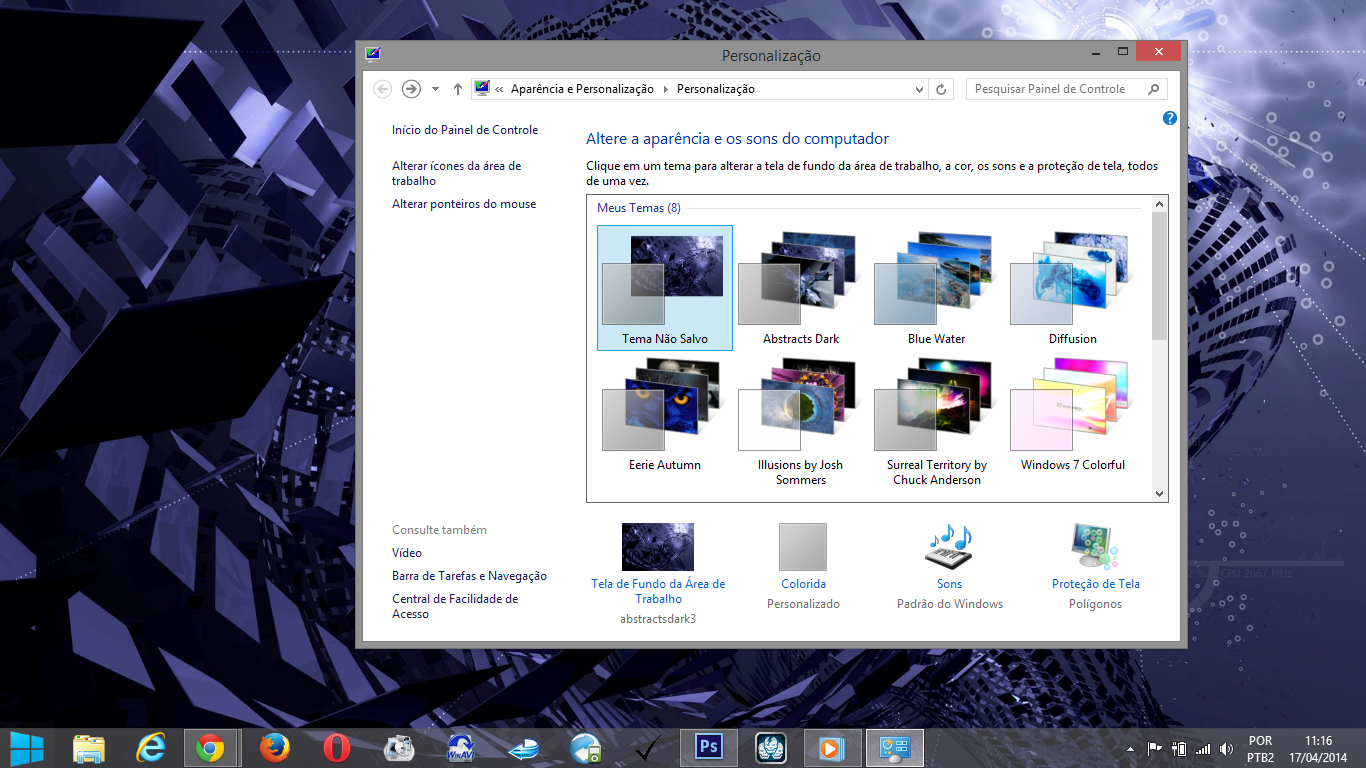Apply Illusions by Josh Sommers theme

801,421
